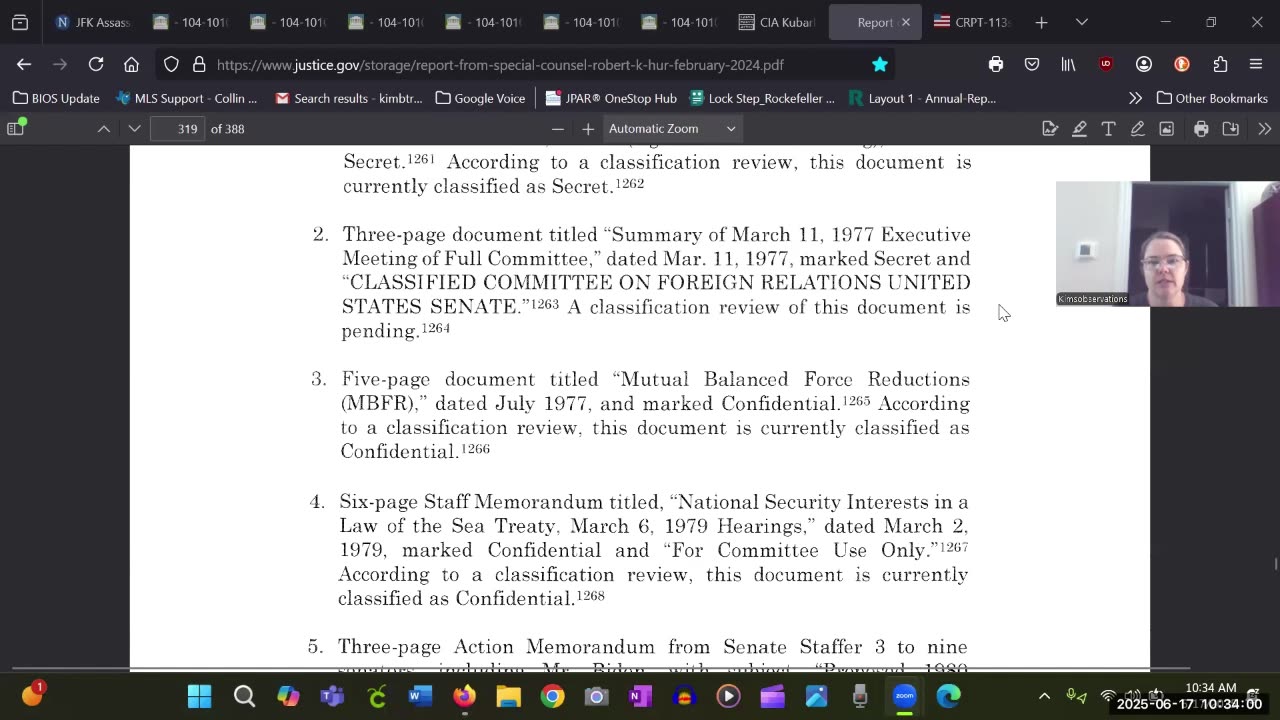
Task: Toggle the PDF highlight tool
Action: tap(1080, 128)
